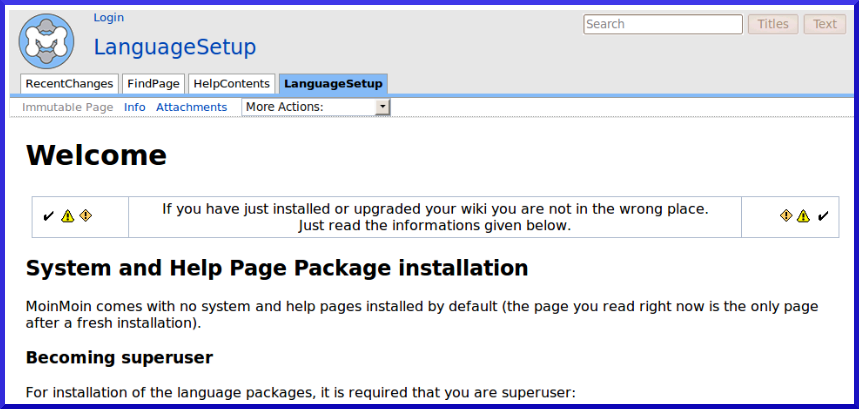Click the MoinMoin logo in header
Image resolution: width=859 pixels, height=409 pixels.
click(46, 41)
